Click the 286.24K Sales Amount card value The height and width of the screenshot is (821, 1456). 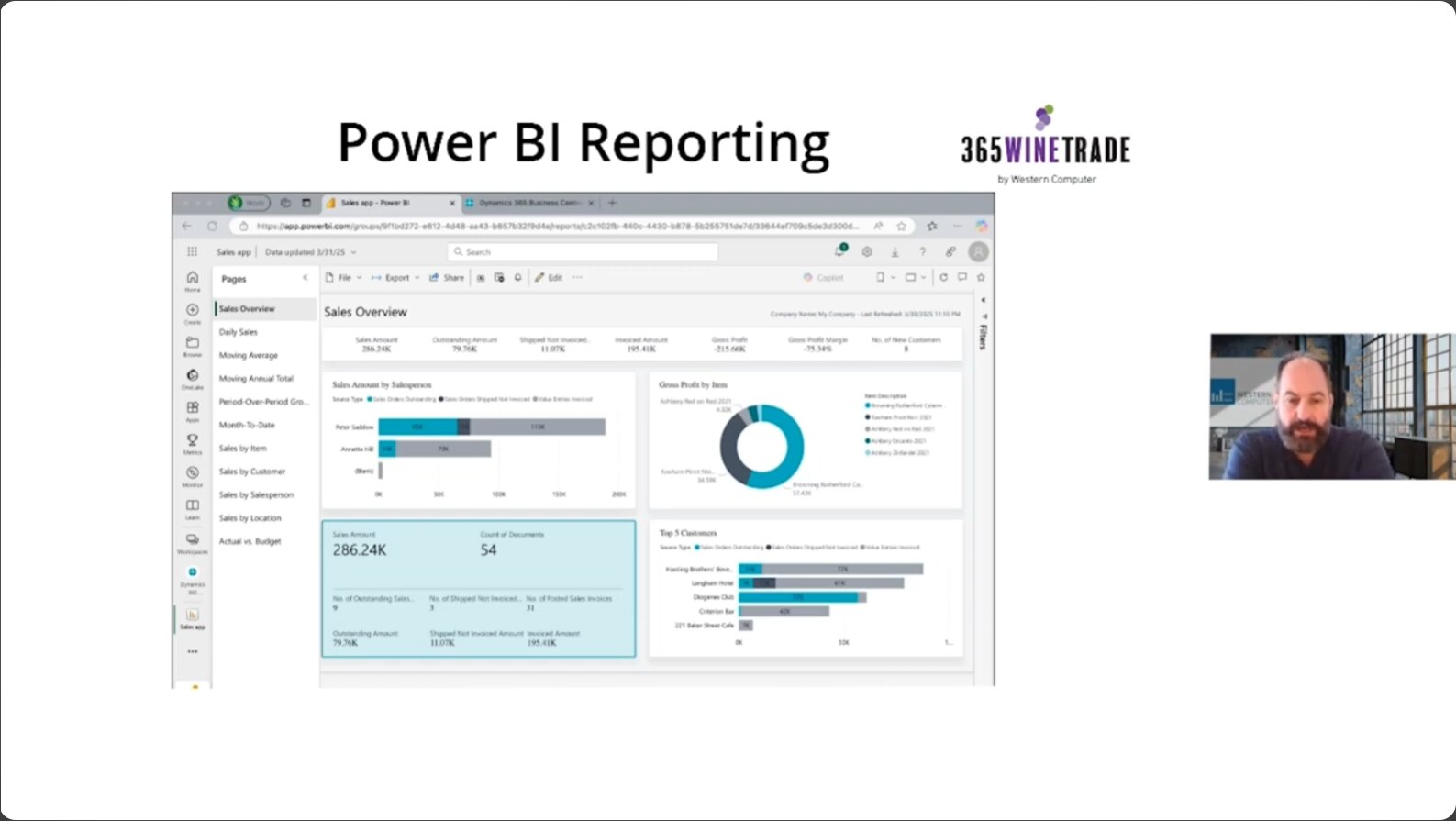[360, 550]
